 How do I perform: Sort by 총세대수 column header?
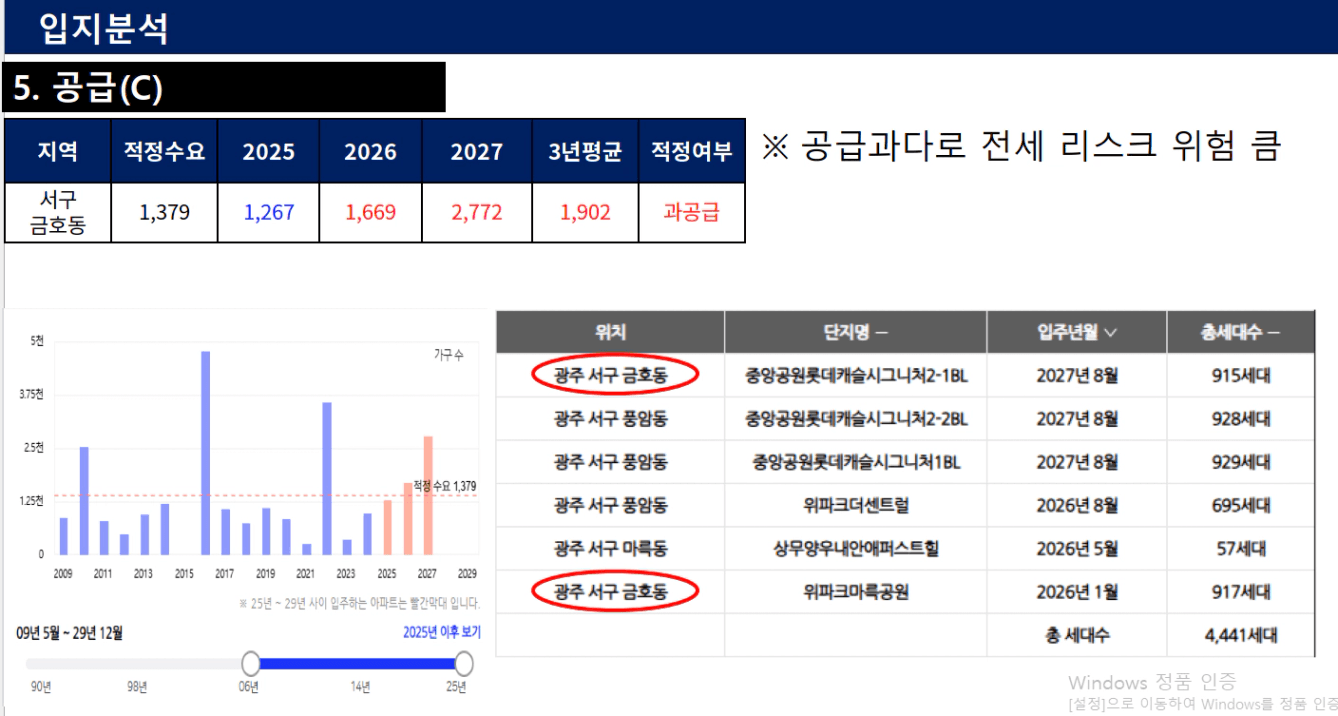1240,332
